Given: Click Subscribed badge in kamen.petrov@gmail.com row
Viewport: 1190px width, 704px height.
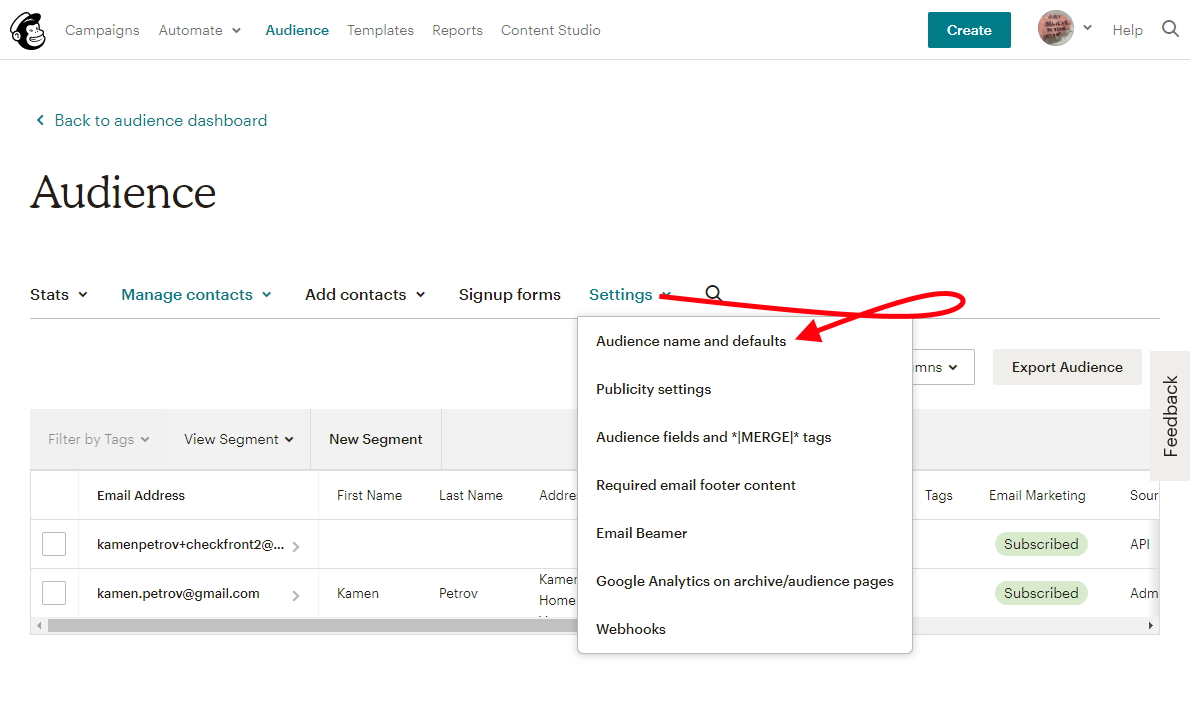Looking at the screenshot, I should point(1040,593).
